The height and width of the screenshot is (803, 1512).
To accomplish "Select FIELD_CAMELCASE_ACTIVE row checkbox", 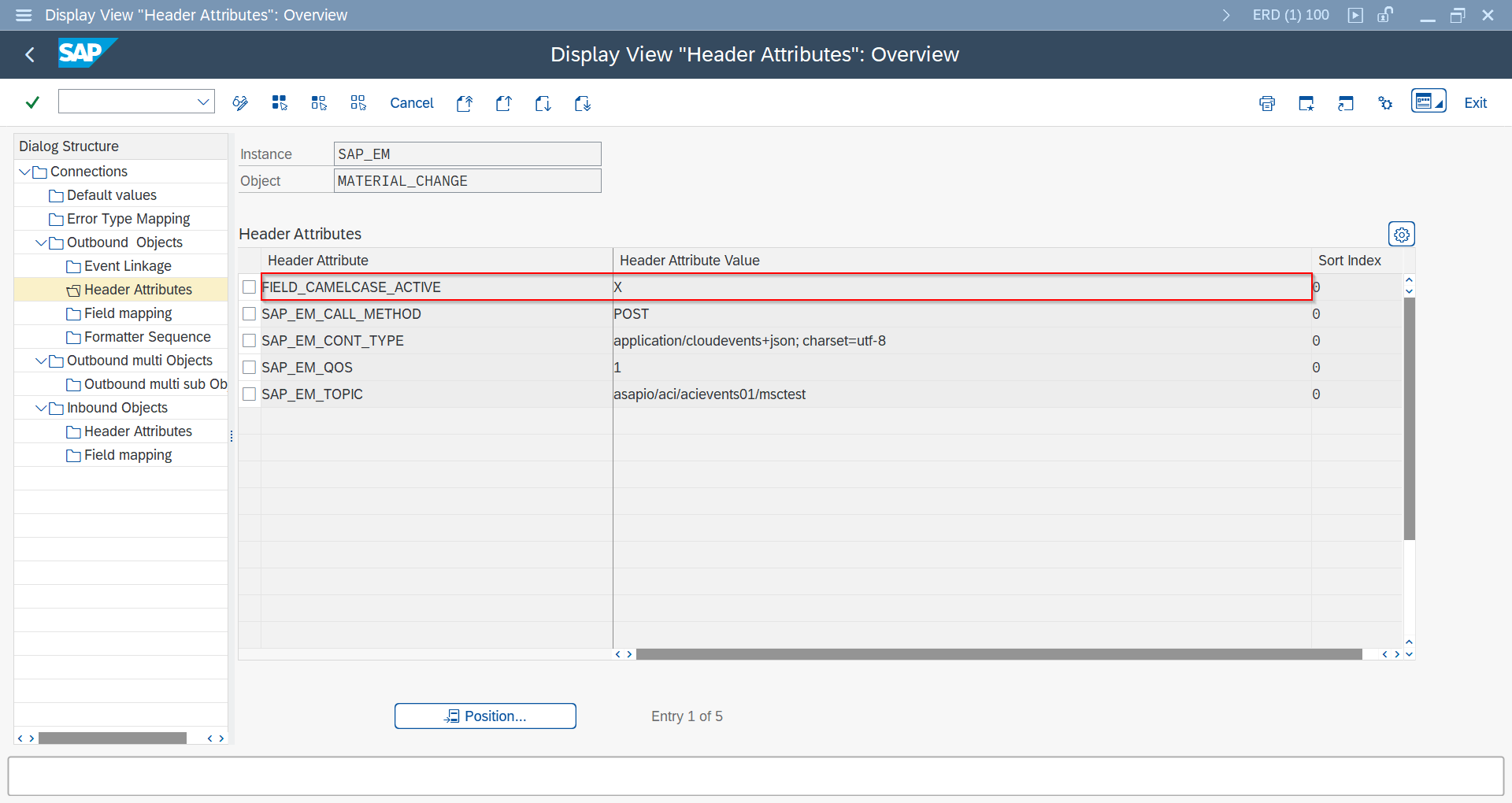I will [249, 287].
